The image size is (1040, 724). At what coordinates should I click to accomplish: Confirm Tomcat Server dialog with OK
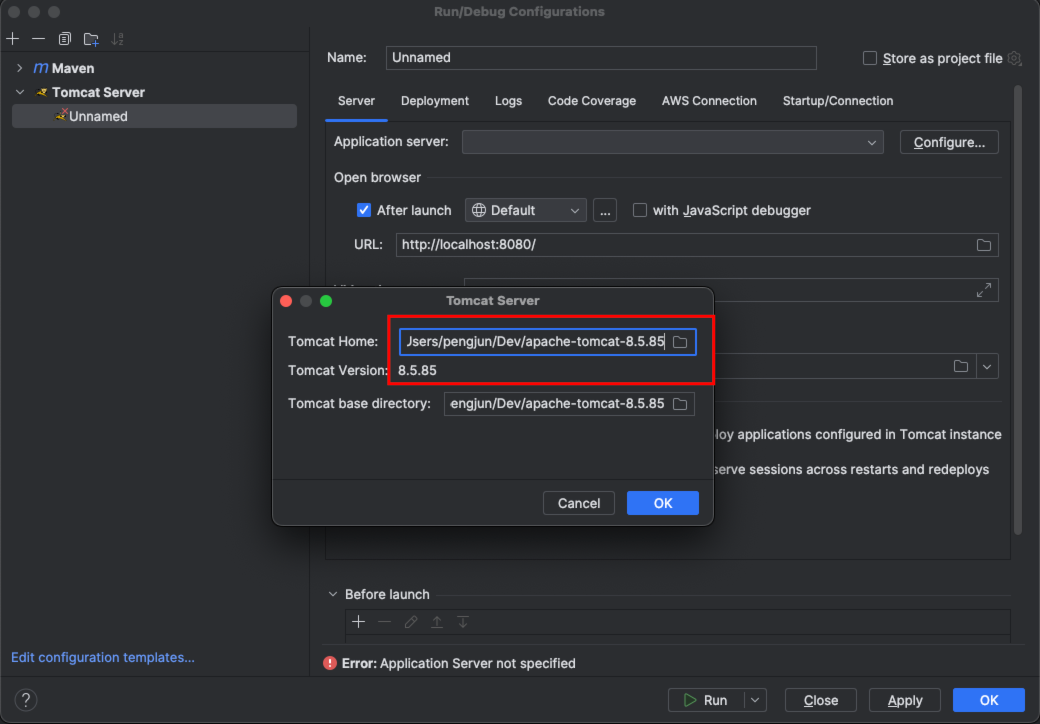point(663,503)
